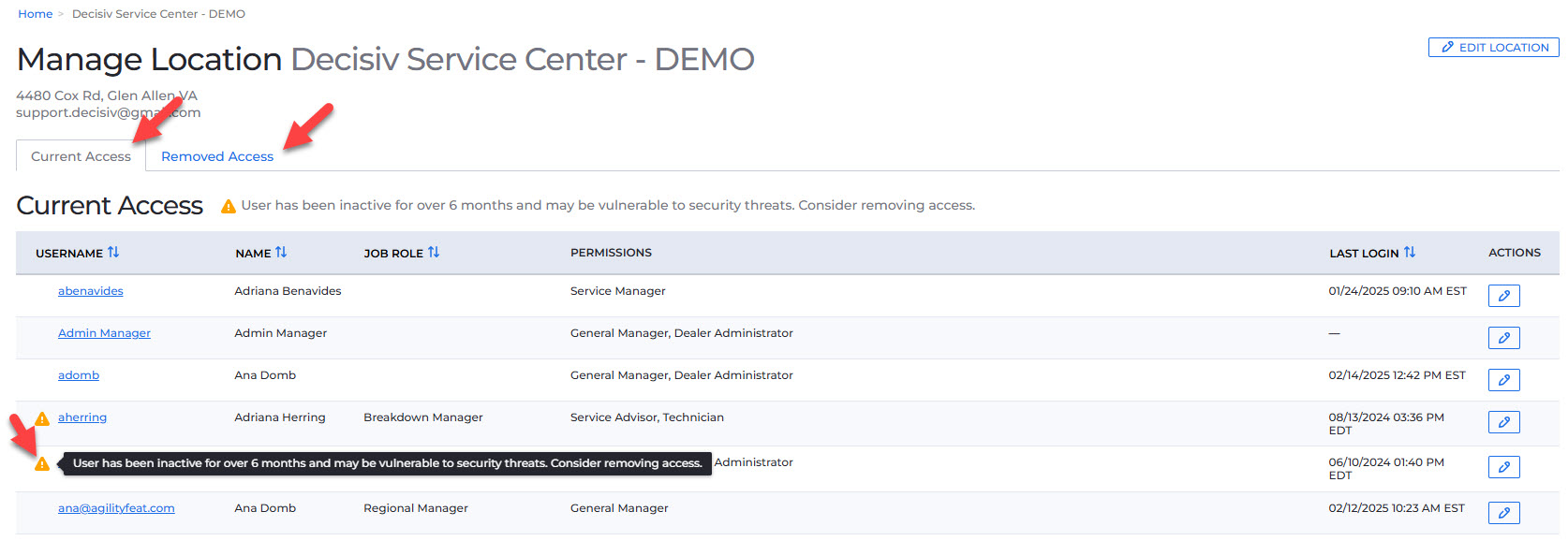1568x541 pixels.
Task: Click General Manager permission for ana@agilityfeat.com
Action: 619,508
